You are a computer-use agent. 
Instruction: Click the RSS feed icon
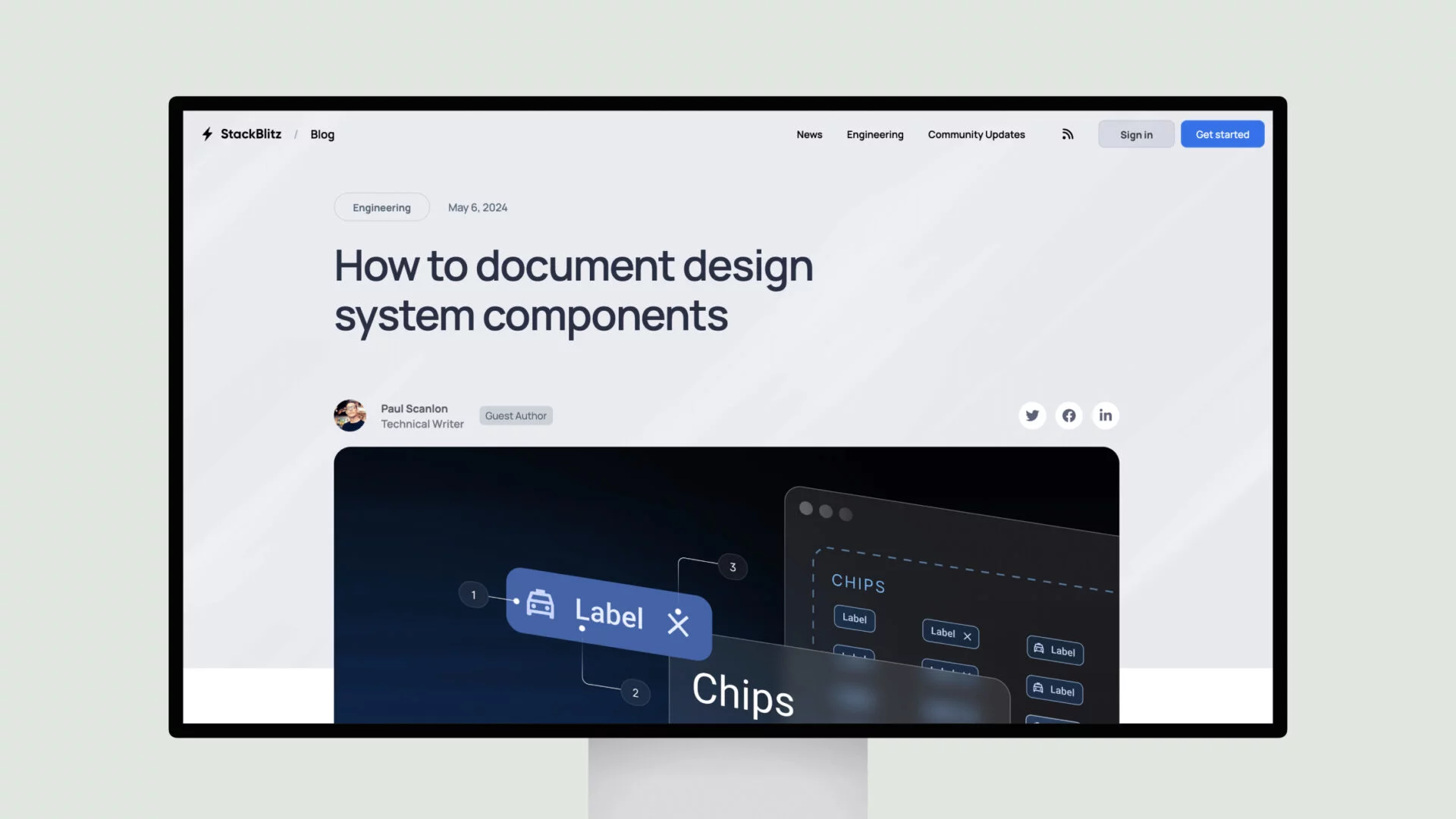[1068, 134]
